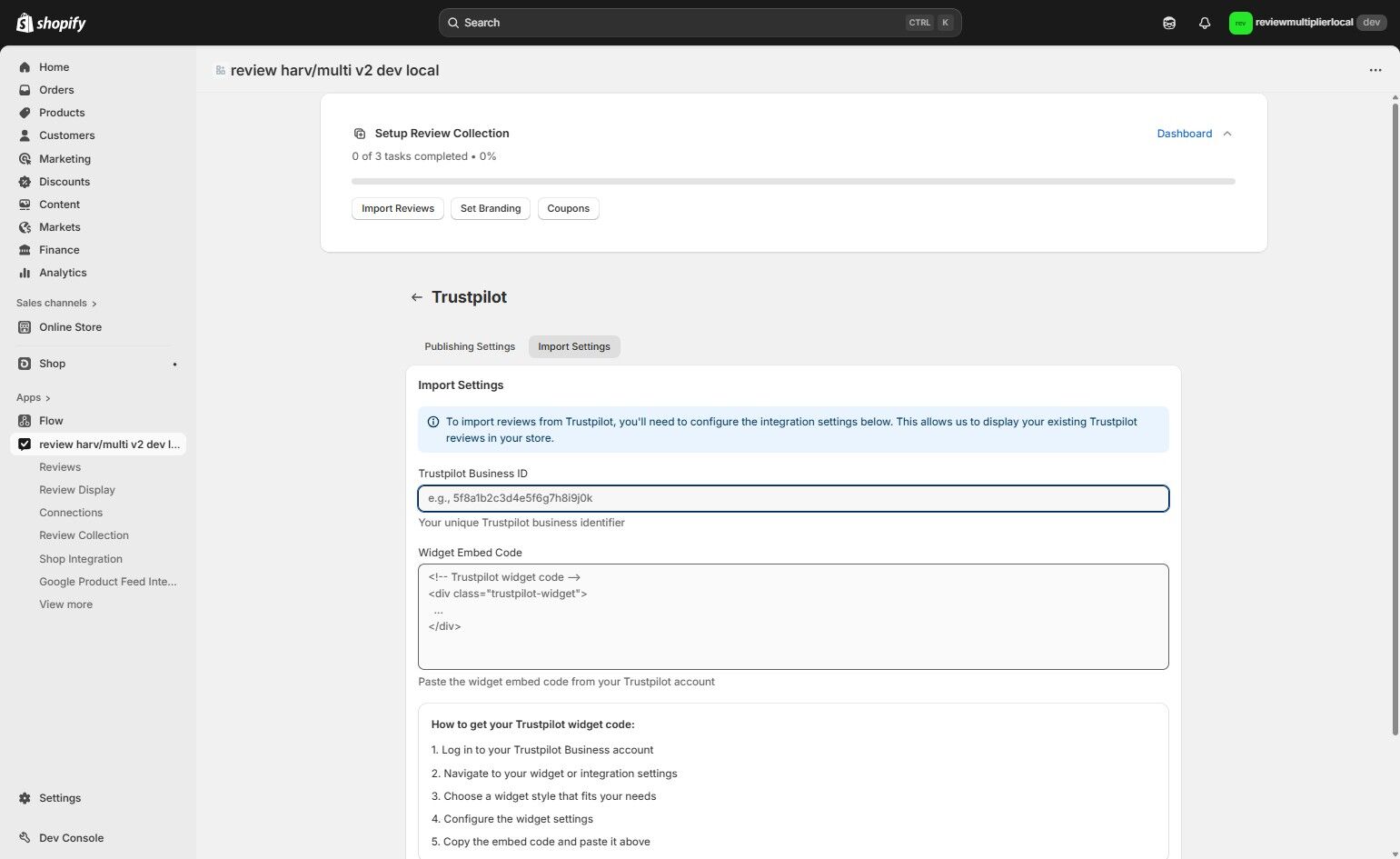Viewport: 1400px width, 859px height.
Task: Open the Flow app in sidebar
Action: (x=51, y=420)
